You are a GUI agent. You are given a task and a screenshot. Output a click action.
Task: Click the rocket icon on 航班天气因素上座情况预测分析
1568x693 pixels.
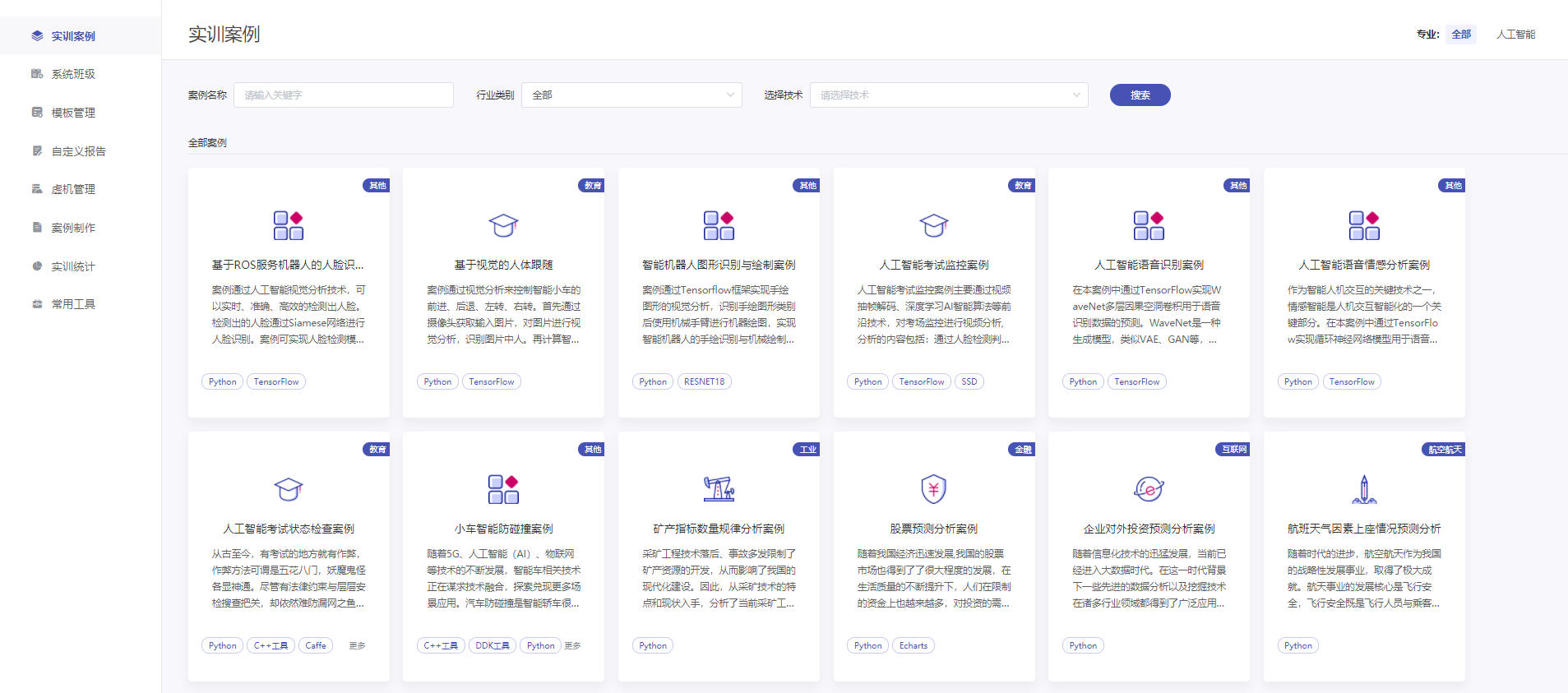point(1363,488)
